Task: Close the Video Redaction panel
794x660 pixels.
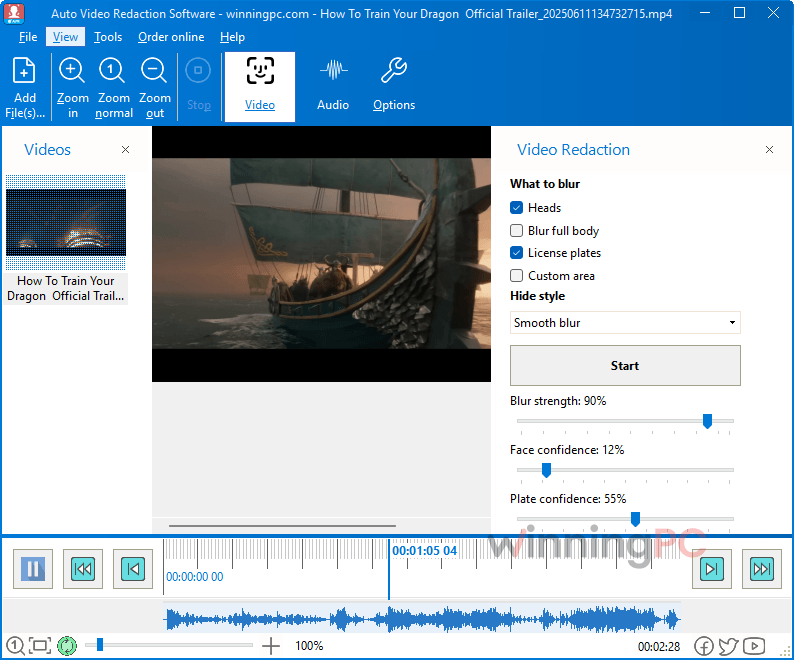Action: 769,149
